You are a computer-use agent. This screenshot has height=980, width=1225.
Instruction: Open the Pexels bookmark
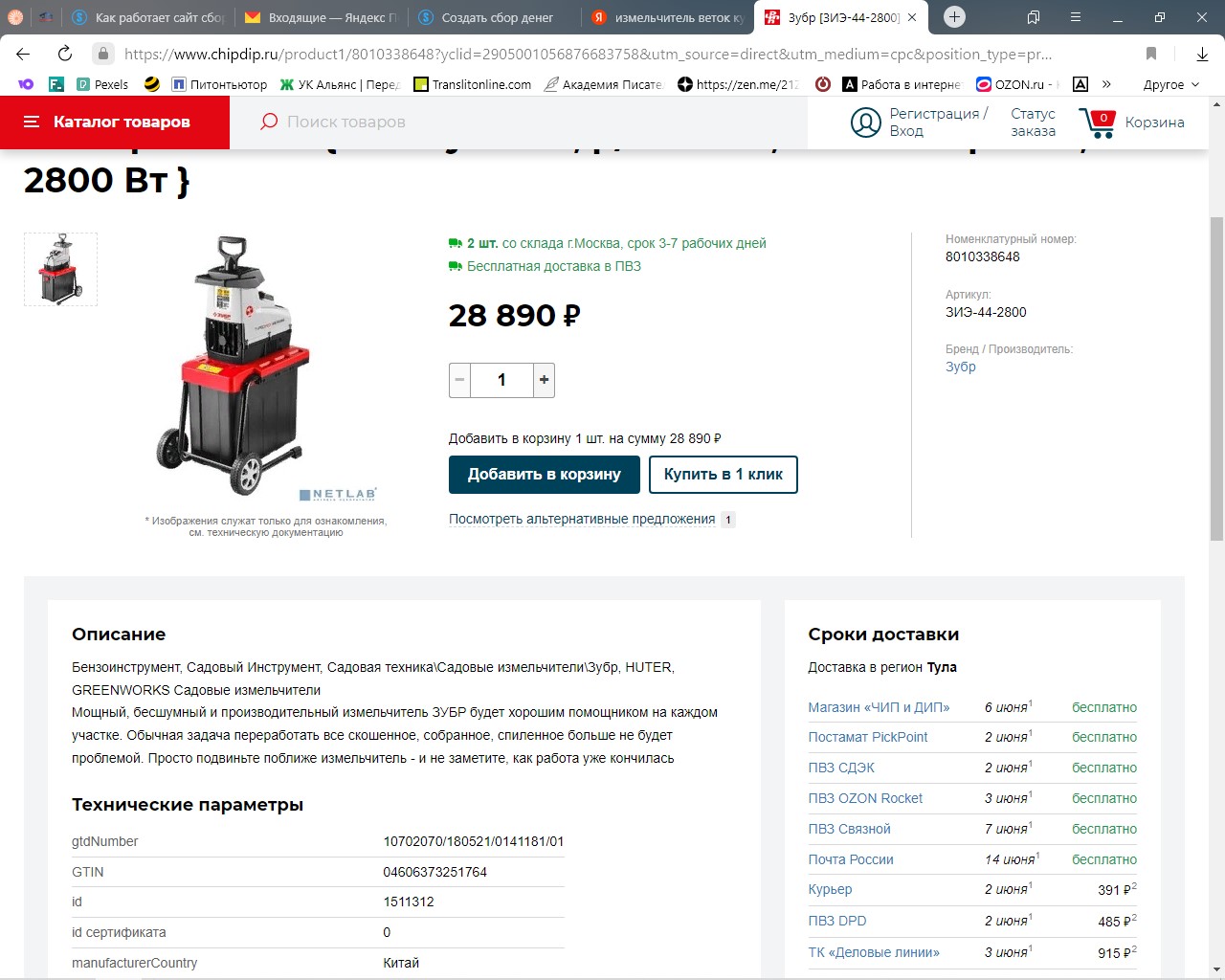pyautogui.click(x=102, y=84)
